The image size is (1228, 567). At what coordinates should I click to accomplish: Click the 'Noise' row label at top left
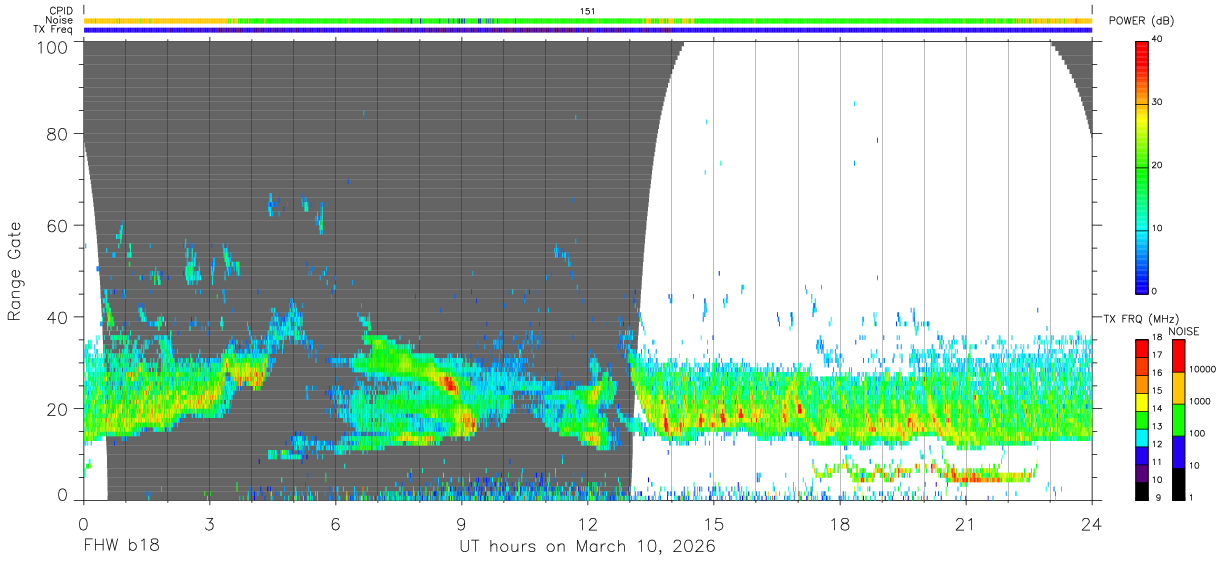tap(60, 20)
